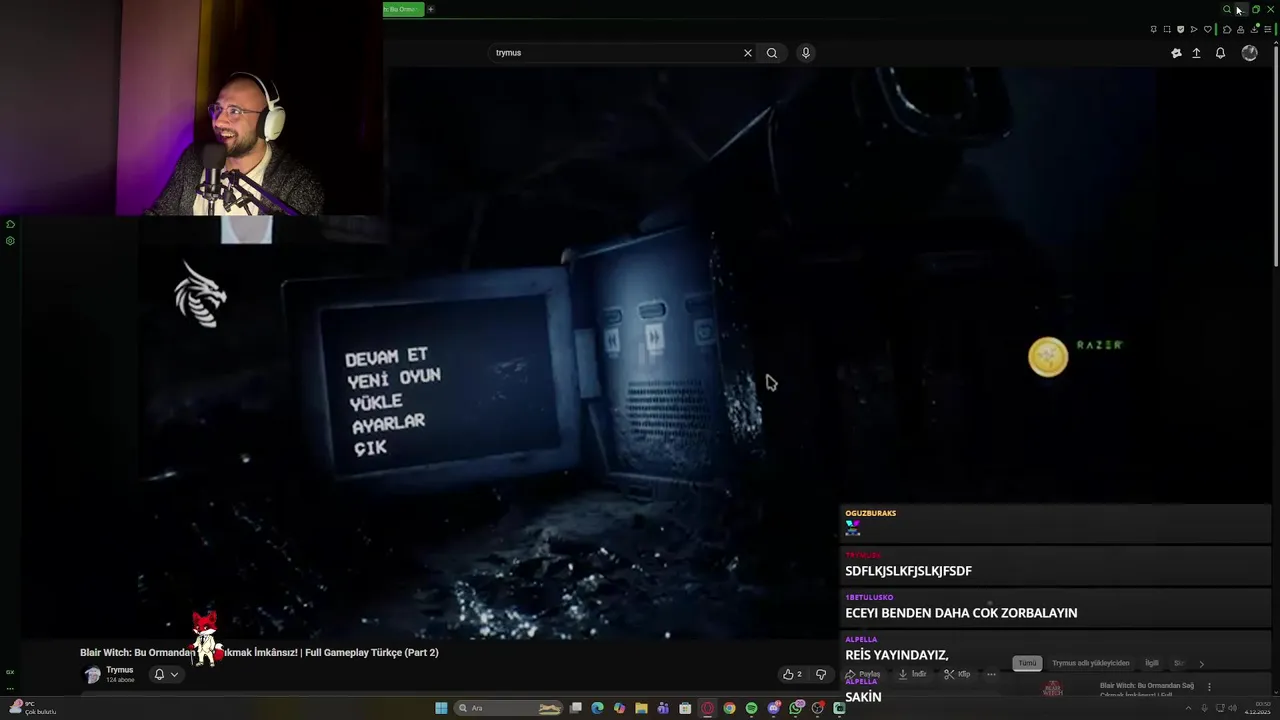Viewport: 1280px width, 720px height.
Task: Click the Opera send-to-Flow arrow icon
Action: point(1194,29)
